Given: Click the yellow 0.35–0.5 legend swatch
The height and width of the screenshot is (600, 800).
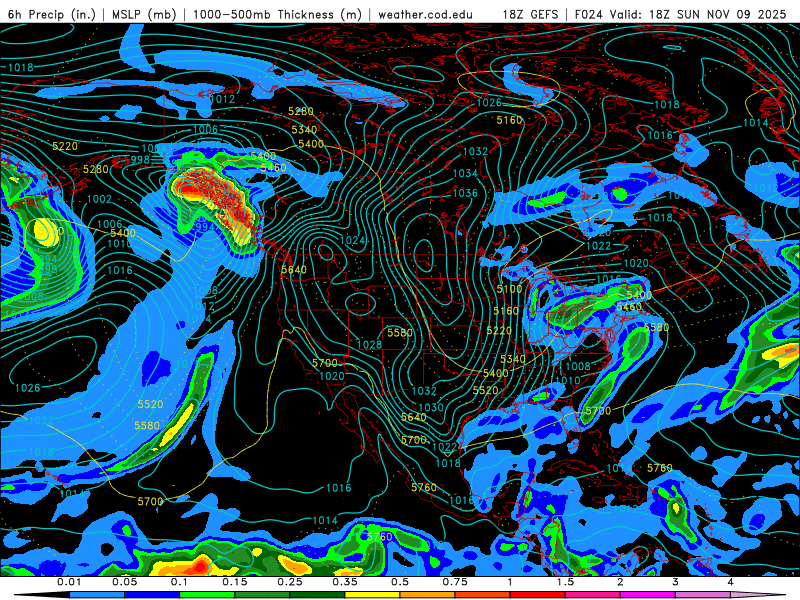Looking at the screenshot, I should 372,595.
